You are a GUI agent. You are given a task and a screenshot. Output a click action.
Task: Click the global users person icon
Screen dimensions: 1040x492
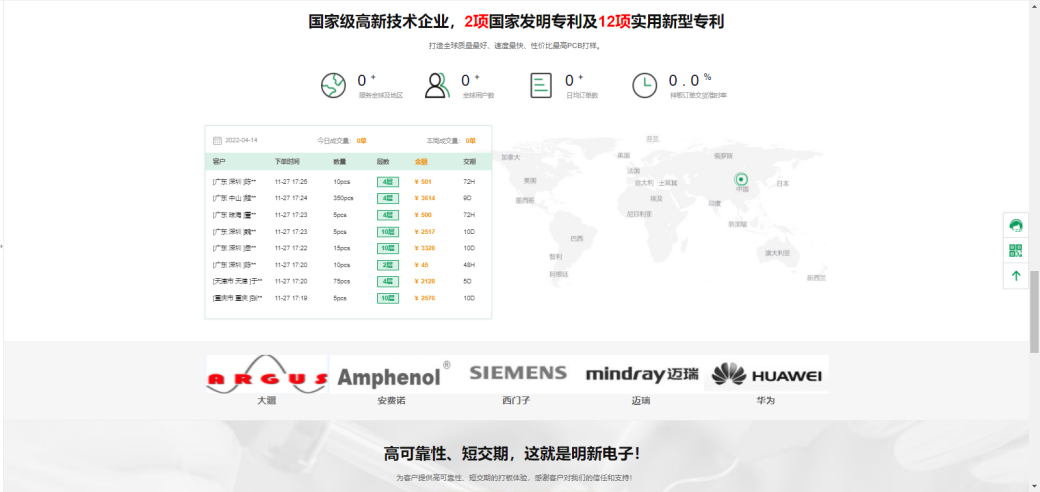tap(436, 86)
